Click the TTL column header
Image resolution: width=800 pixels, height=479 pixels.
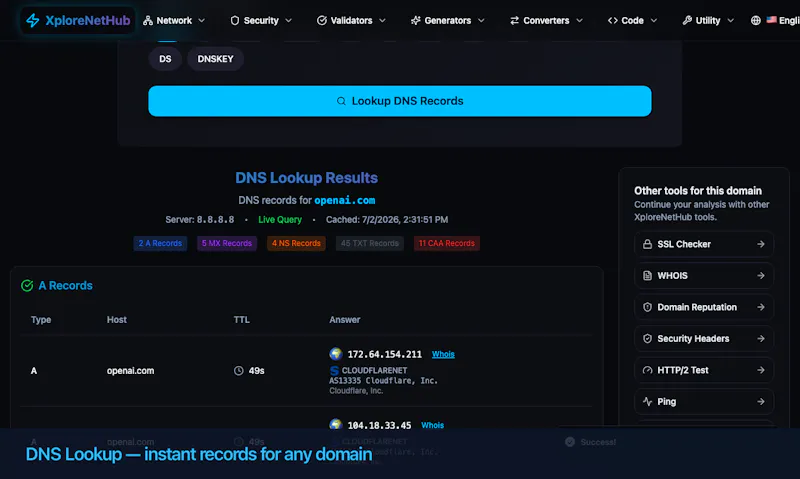pyautogui.click(x=242, y=320)
